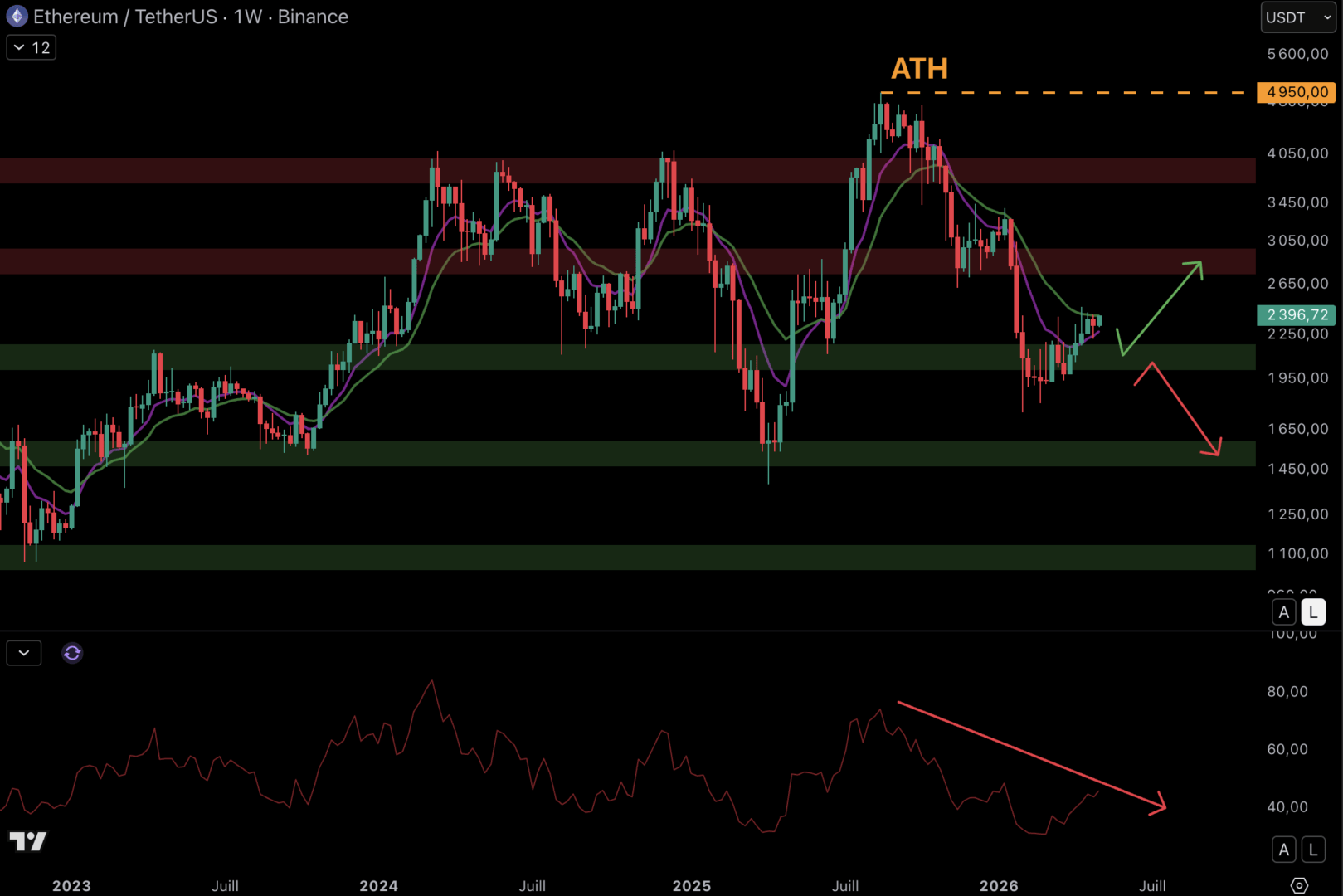Click the 1 100,00 price axis label

coord(1297,553)
